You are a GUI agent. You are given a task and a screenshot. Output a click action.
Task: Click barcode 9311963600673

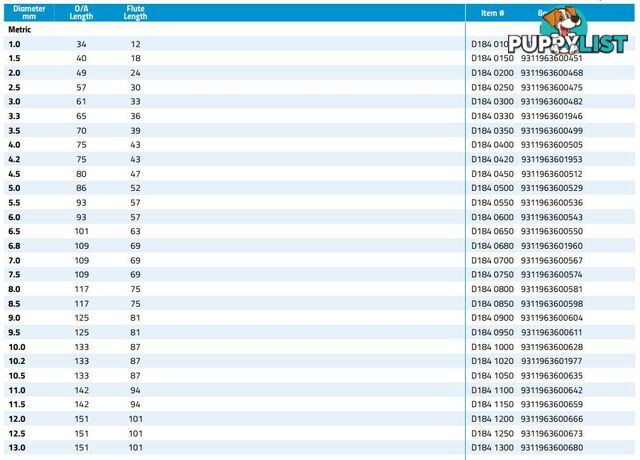pyautogui.click(x=551, y=434)
